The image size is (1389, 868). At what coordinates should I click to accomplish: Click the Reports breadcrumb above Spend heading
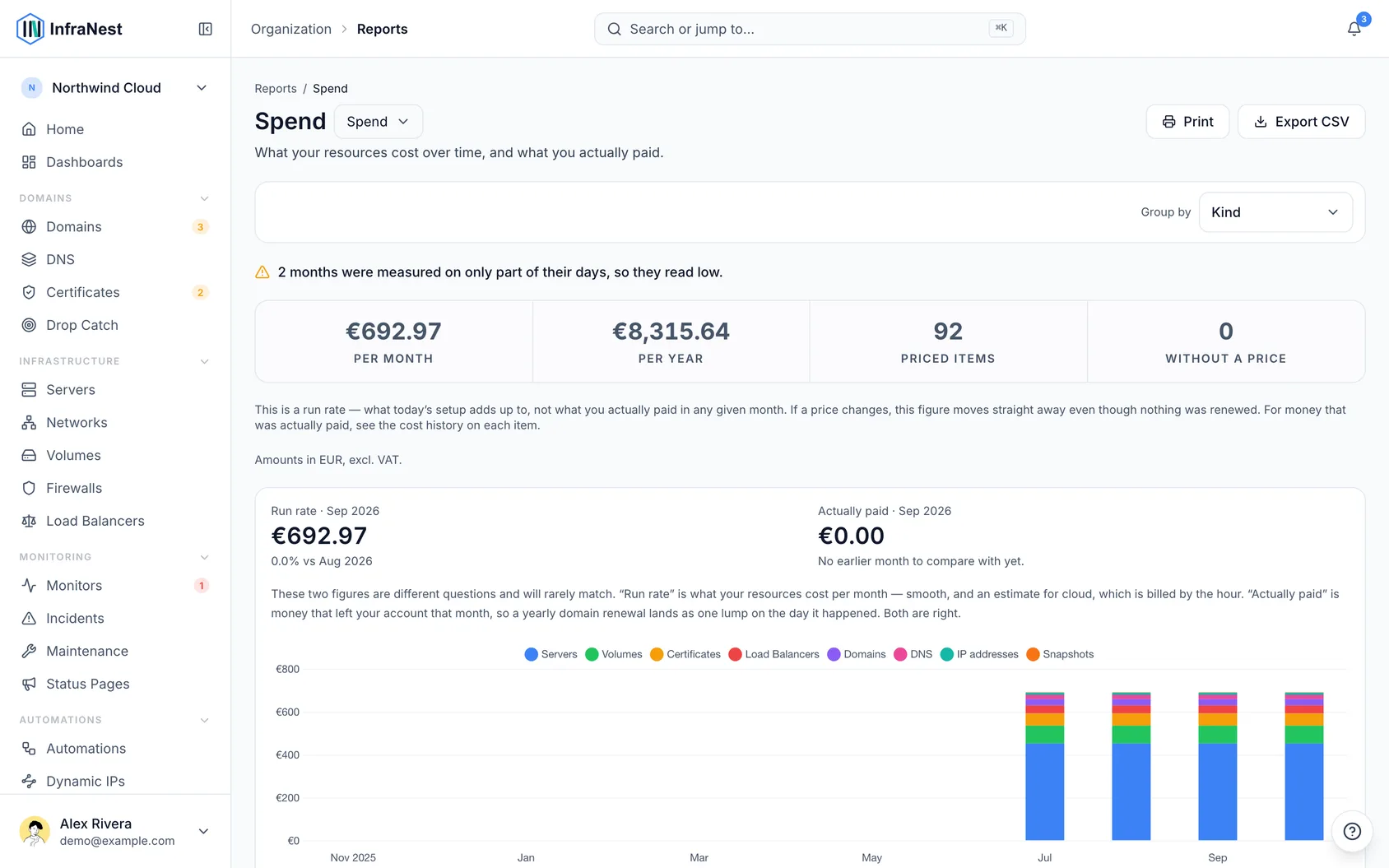[x=276, y=88]
